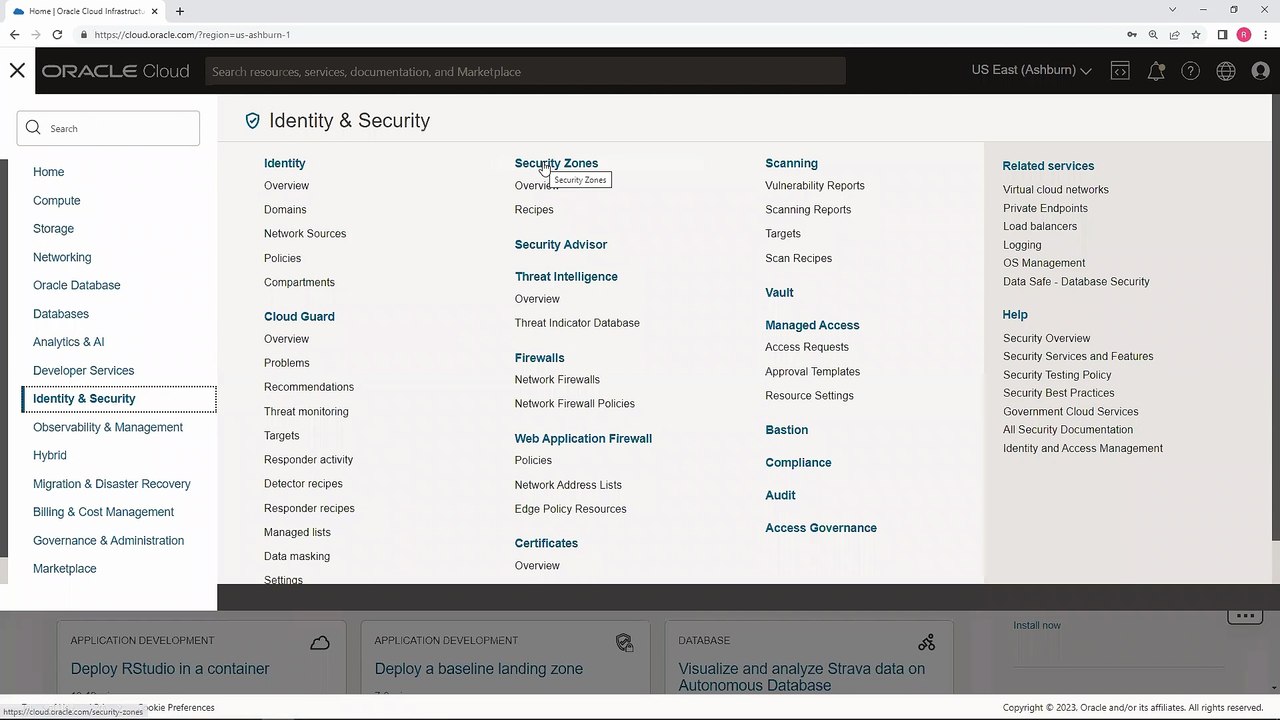Click the Strava data cycling icon
Screen dimensions: 1280x720
pyautogui.click(x=927, y=642)
